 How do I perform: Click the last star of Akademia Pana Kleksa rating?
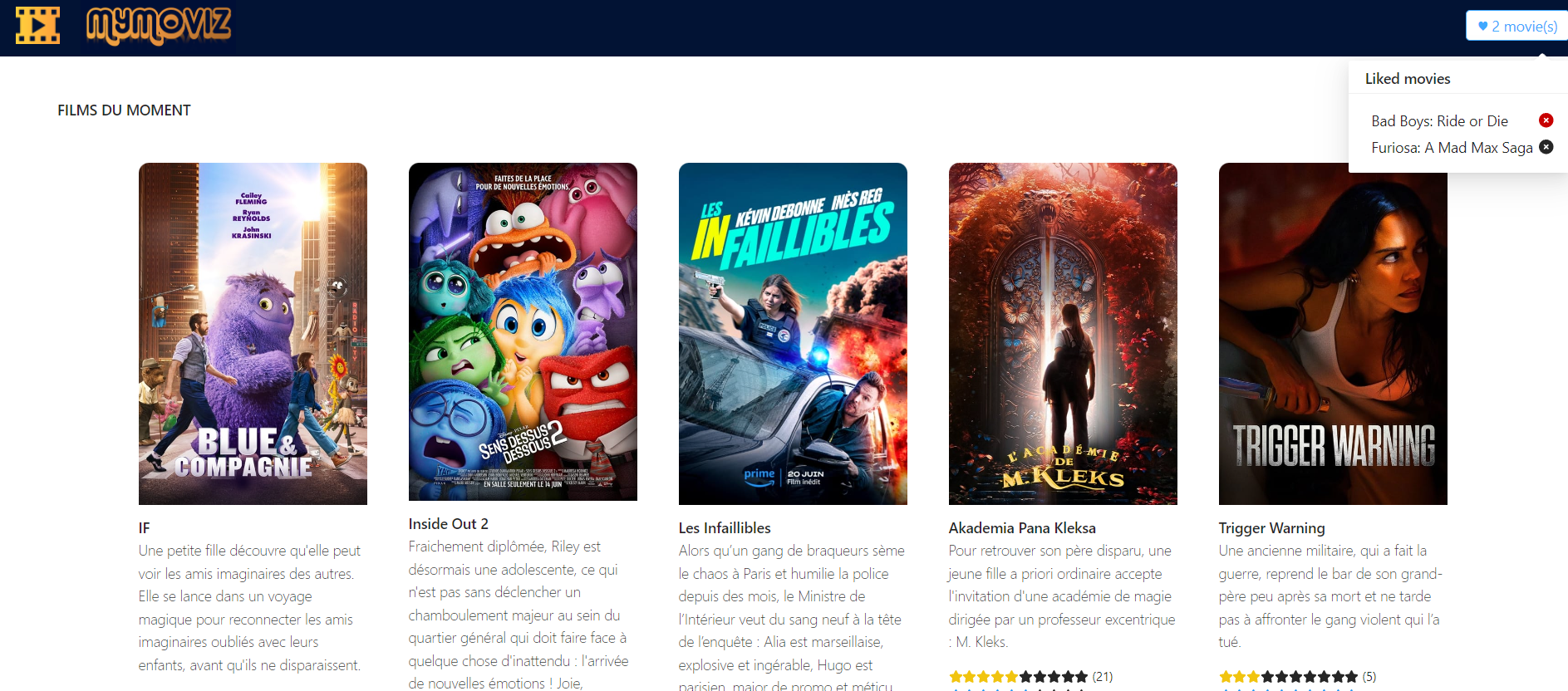[x=1081, y=677]
